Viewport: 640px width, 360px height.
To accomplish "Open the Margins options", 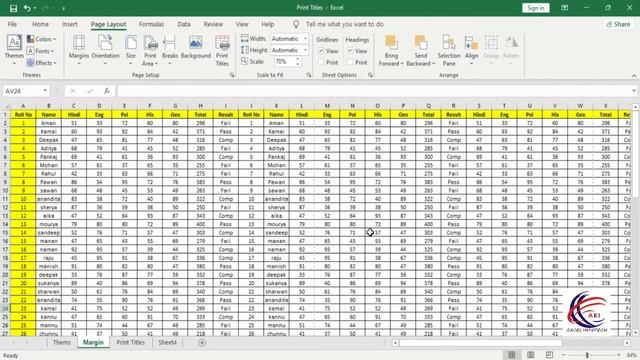I will pos(79,49).
